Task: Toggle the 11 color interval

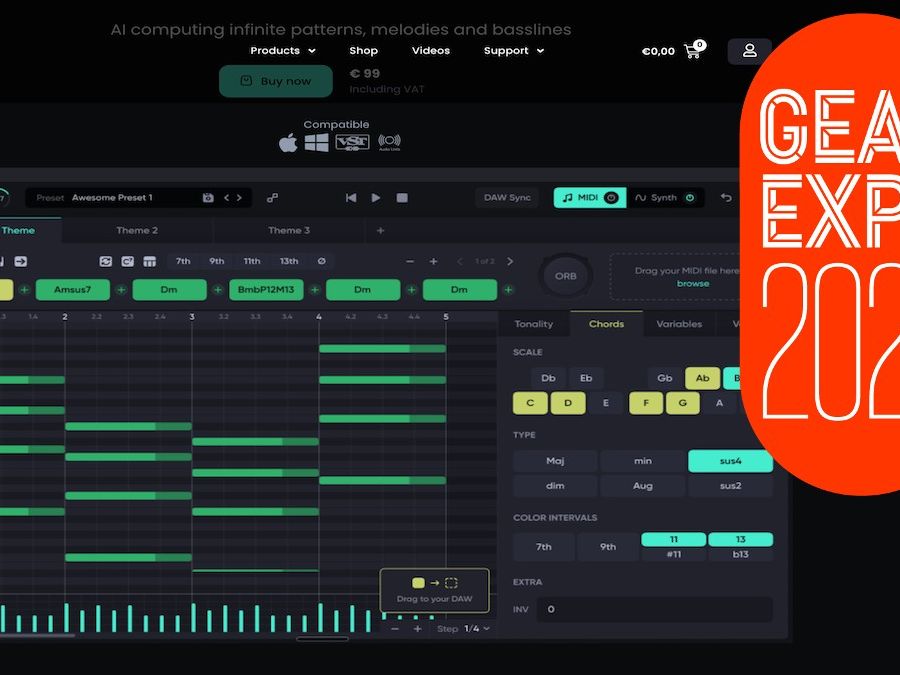Action: coord(674,540)
